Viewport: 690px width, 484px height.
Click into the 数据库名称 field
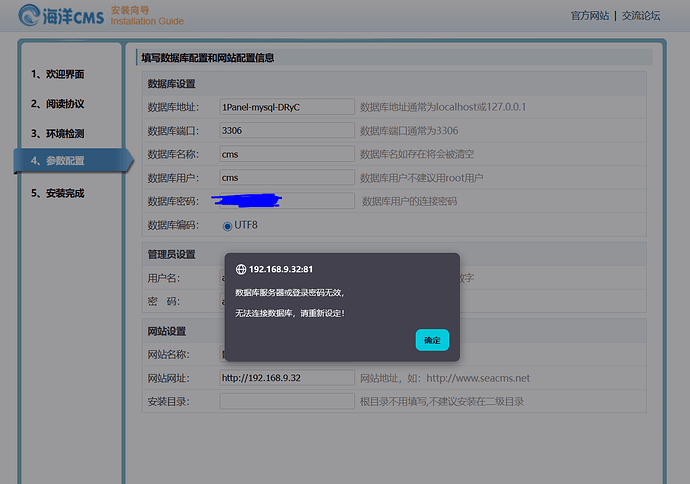coord(287,154)
